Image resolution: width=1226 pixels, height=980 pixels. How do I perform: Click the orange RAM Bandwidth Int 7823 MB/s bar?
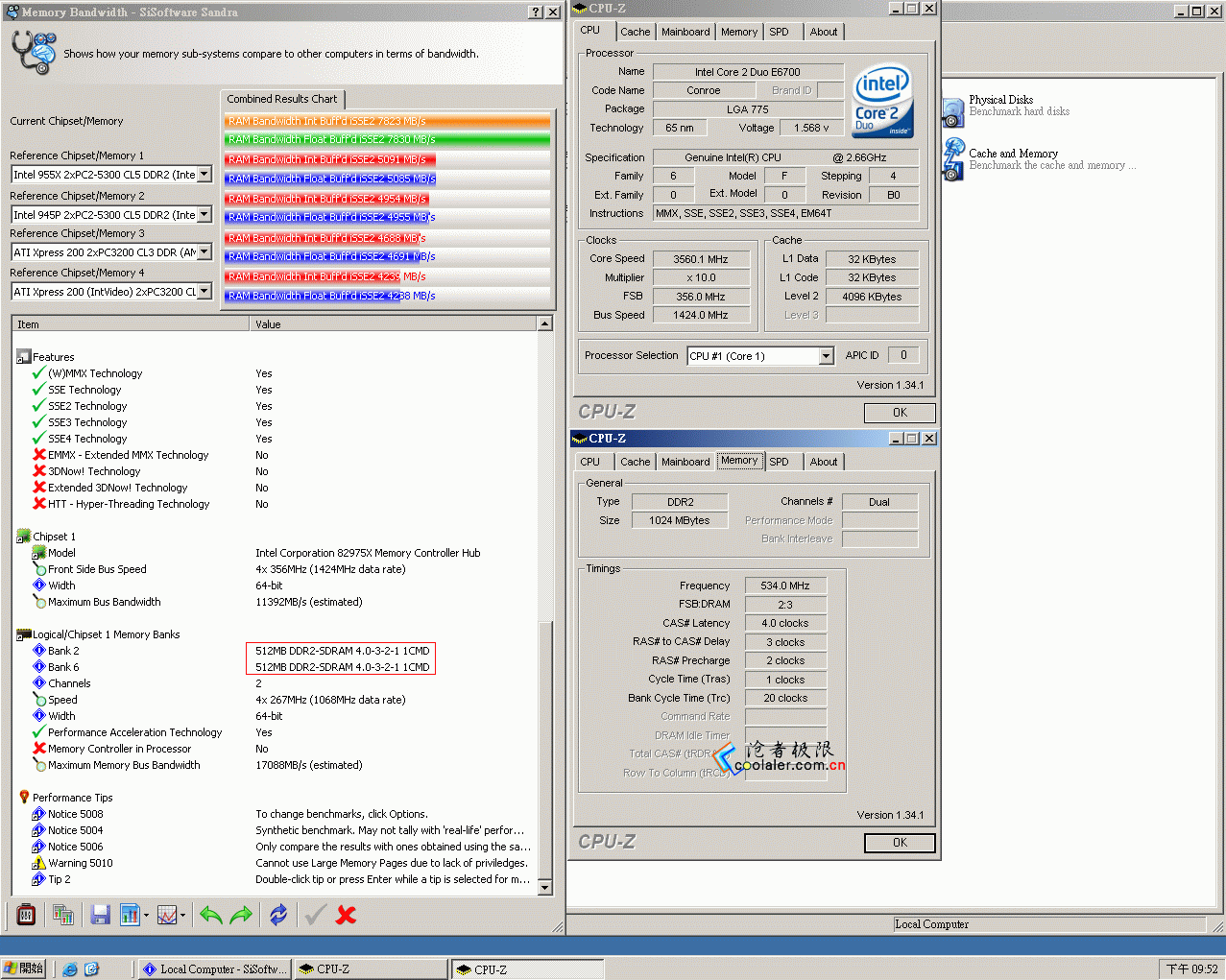pos(388,121)
